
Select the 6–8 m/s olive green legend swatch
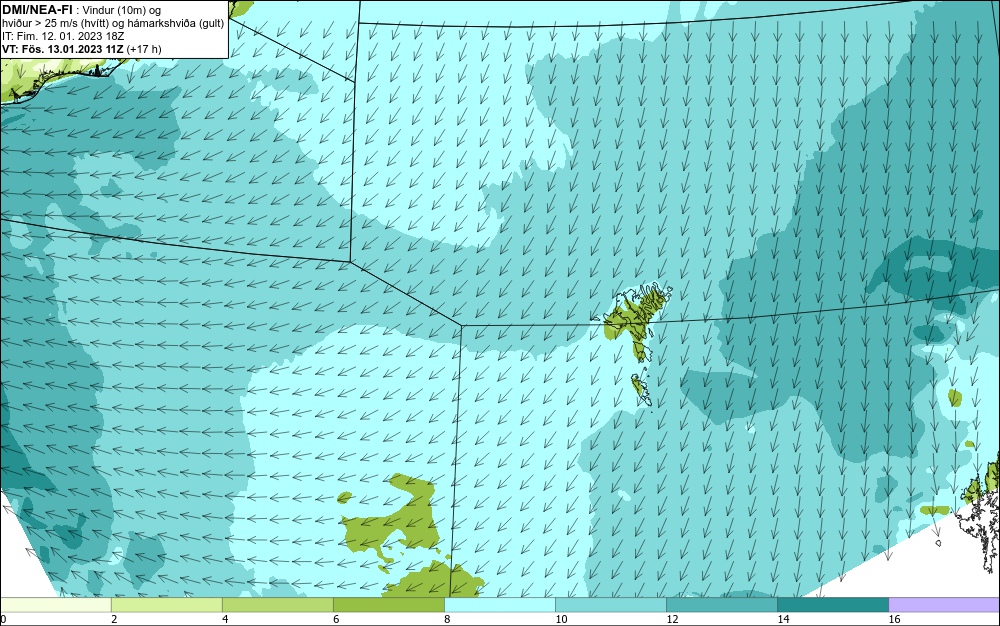388,604
